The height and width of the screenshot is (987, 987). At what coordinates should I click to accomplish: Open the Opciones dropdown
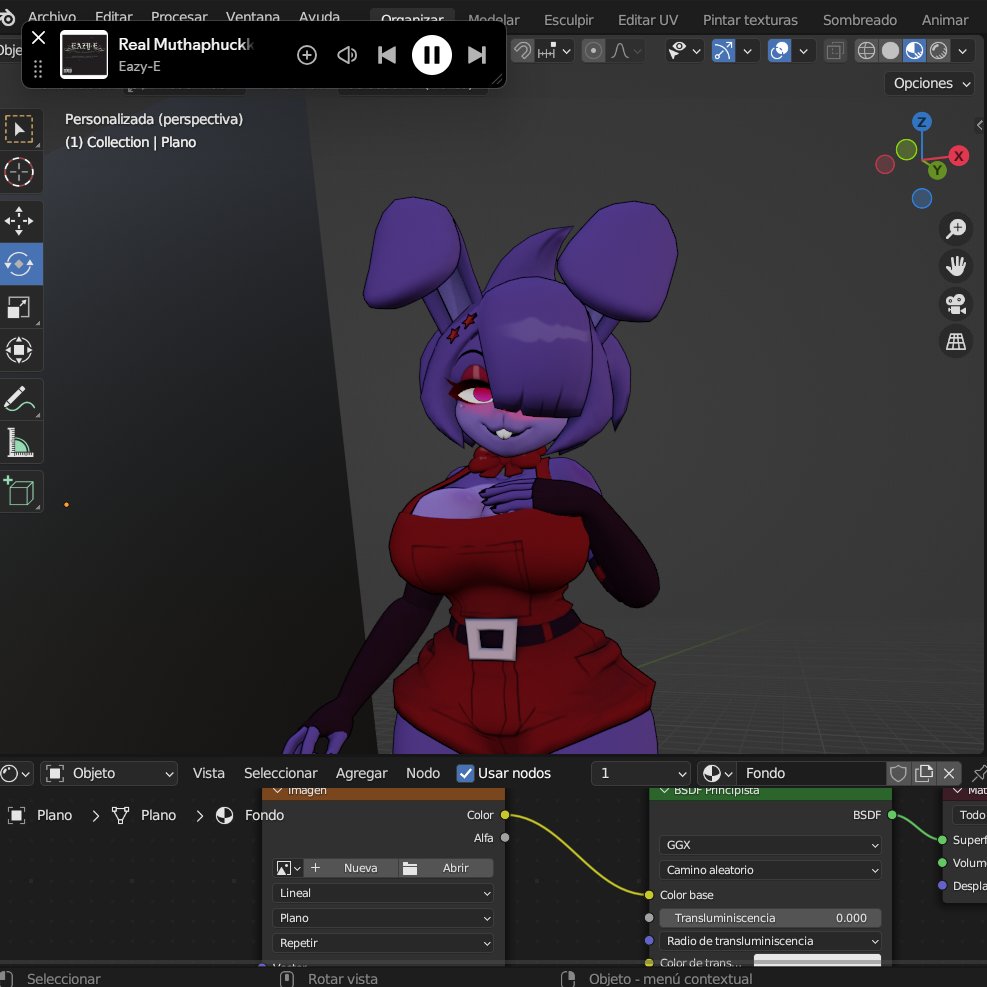pyautogui.click(x=931, y=83)
